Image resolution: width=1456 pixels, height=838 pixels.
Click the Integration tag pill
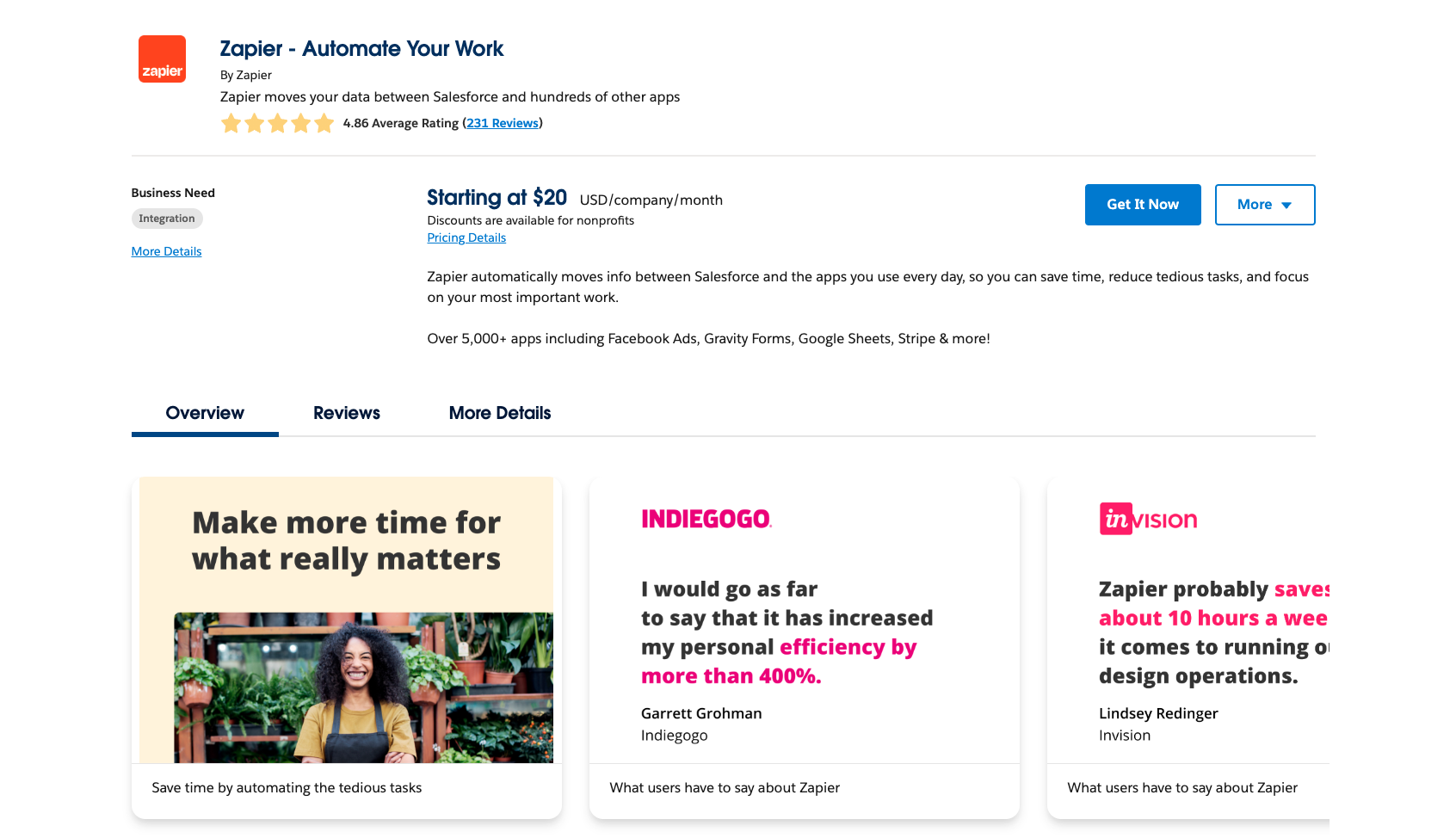pos(167,219)
